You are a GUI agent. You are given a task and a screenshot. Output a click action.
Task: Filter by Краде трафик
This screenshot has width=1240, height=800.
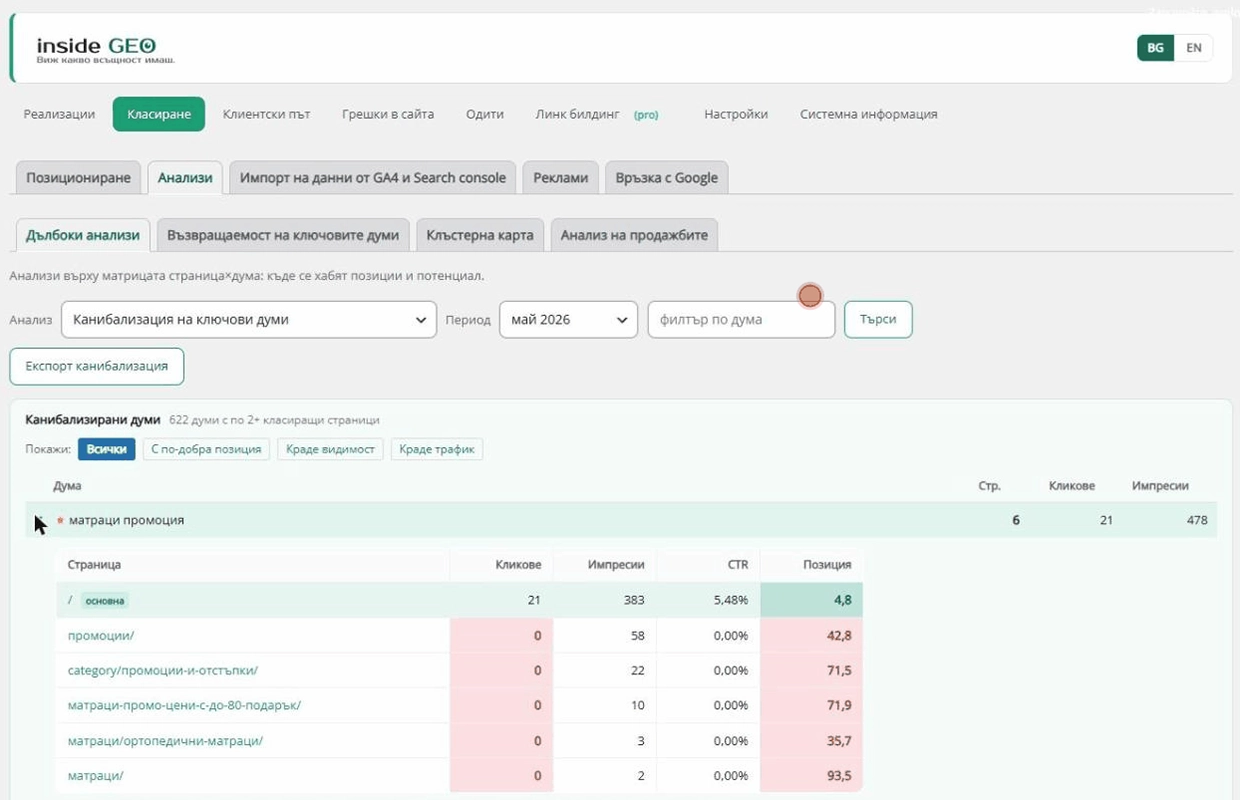pos(436,449)
